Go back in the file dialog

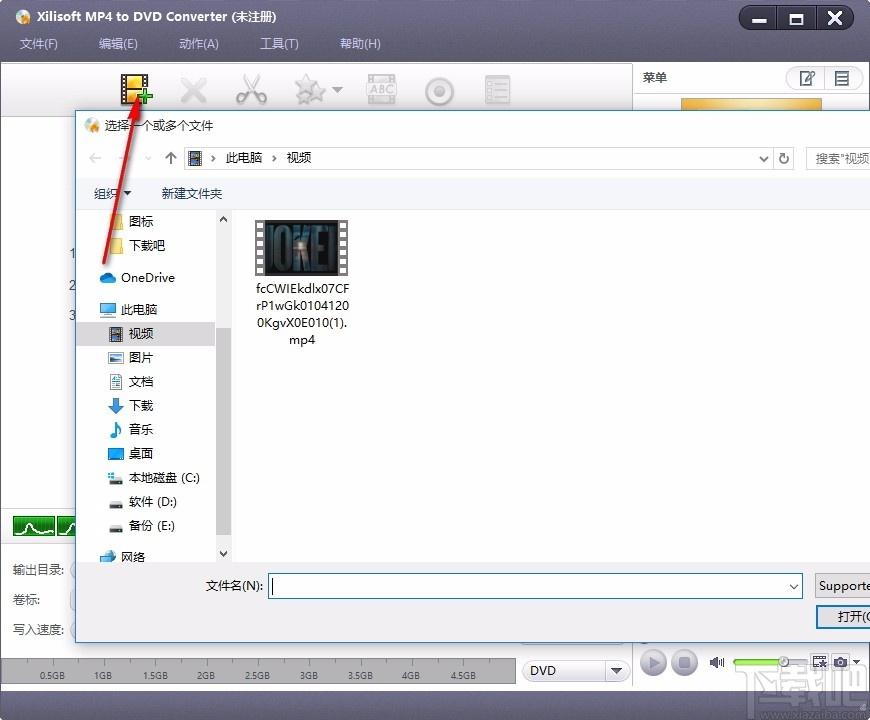click(x=95, y=158)
